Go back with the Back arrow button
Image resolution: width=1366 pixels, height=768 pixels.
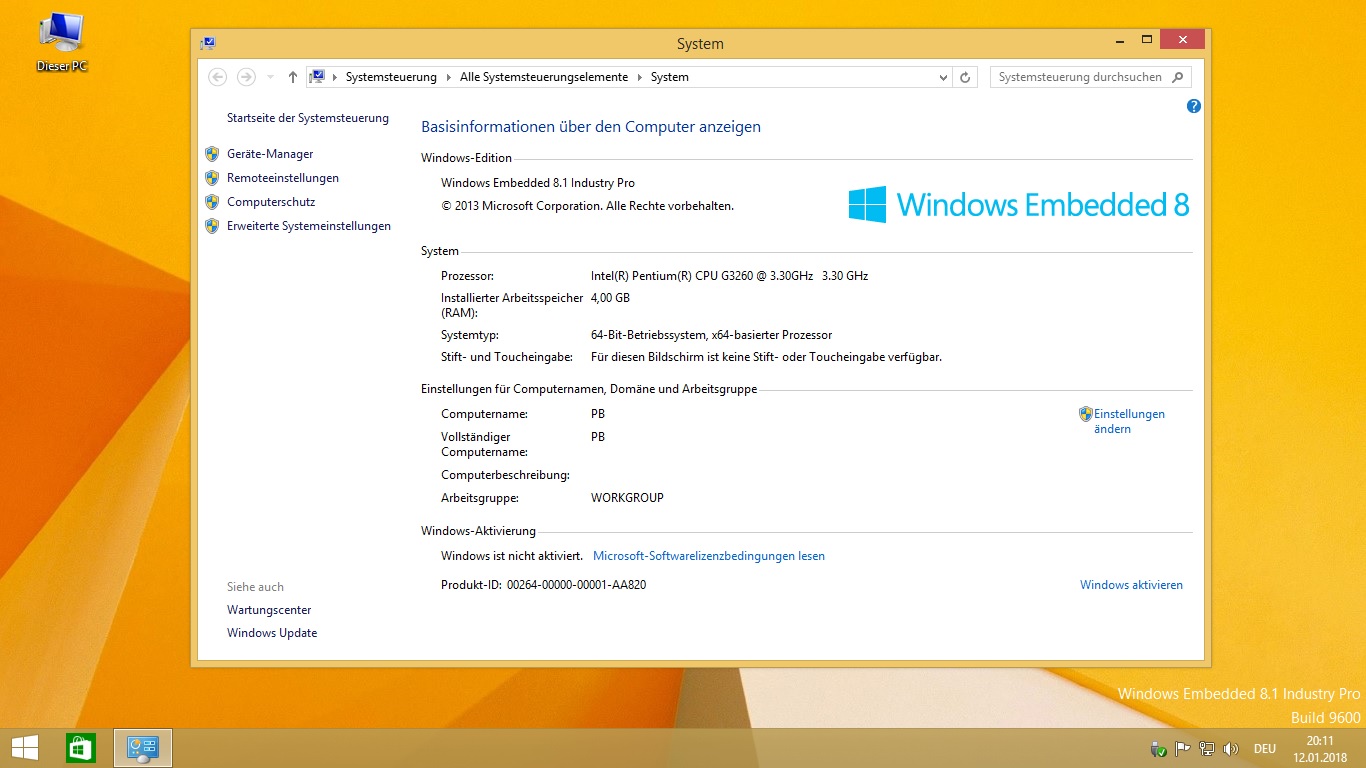[218, 77]
